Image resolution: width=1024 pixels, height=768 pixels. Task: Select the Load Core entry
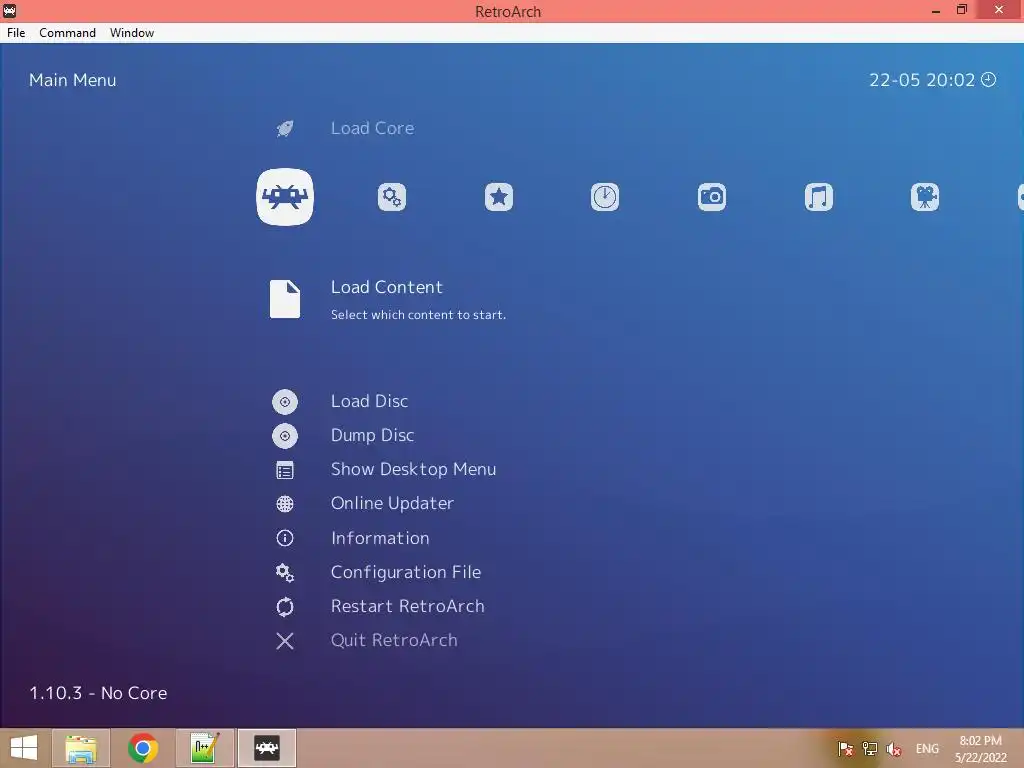point(372,128)
